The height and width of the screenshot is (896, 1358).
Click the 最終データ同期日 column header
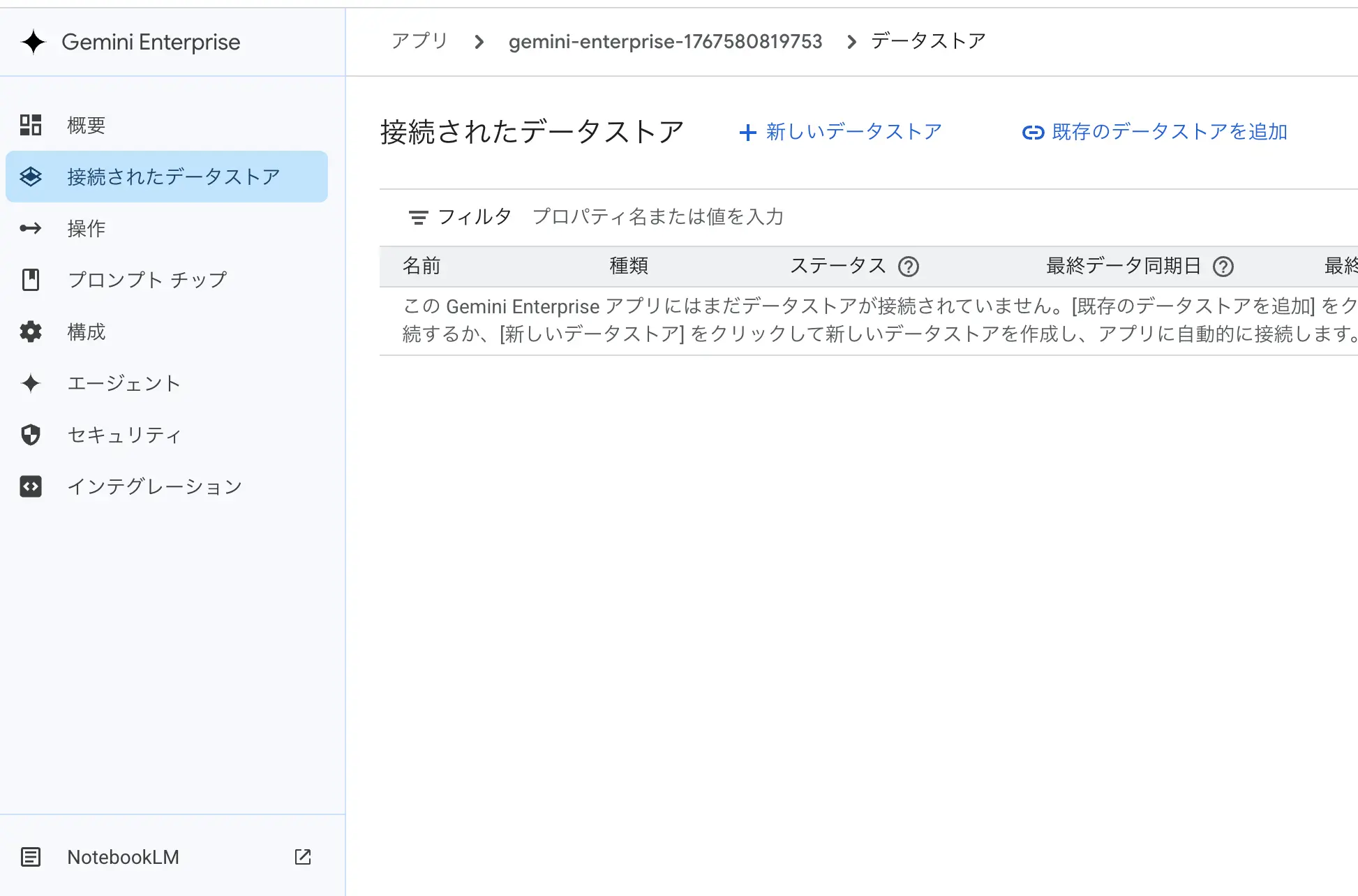[1124, 266]
